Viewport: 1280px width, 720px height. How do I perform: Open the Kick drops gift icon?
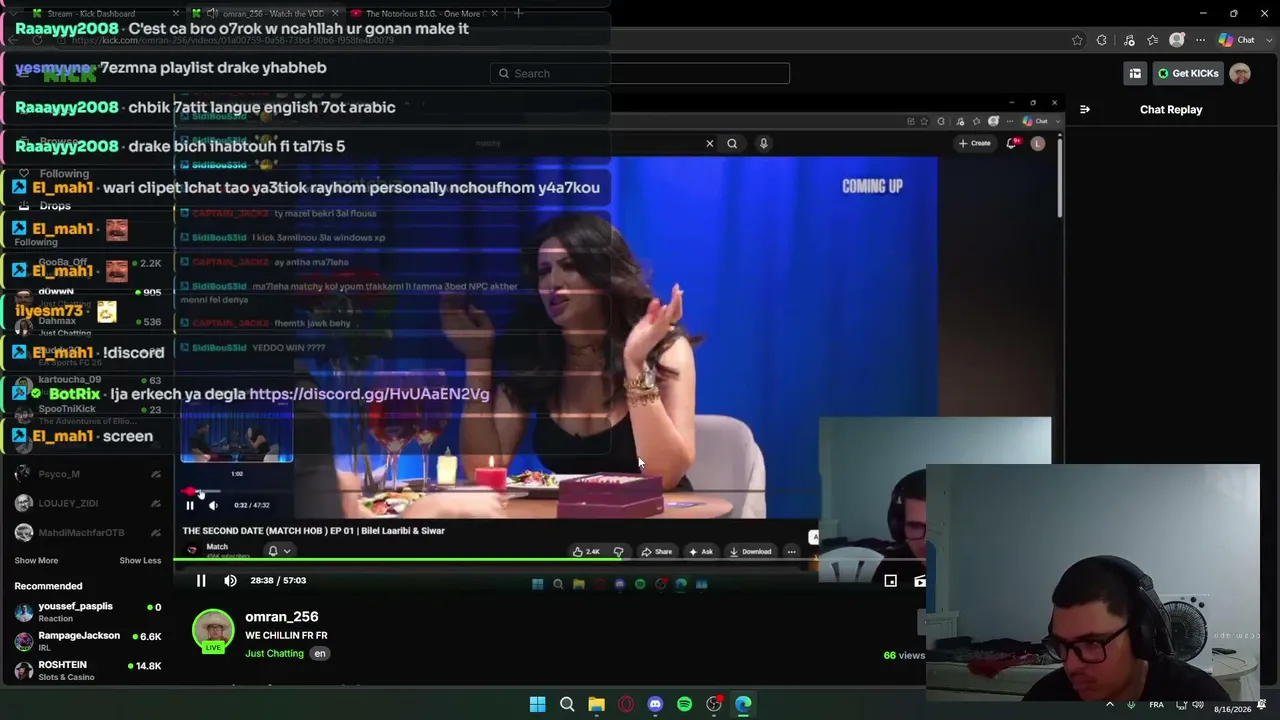pyautogui.click(x=1135, y=73)
